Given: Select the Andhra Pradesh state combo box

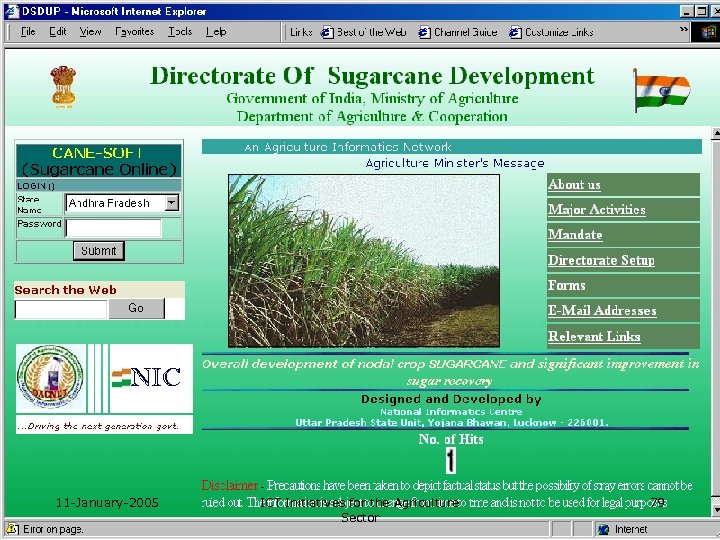Looking at the screenshot, I should point(122,202).
